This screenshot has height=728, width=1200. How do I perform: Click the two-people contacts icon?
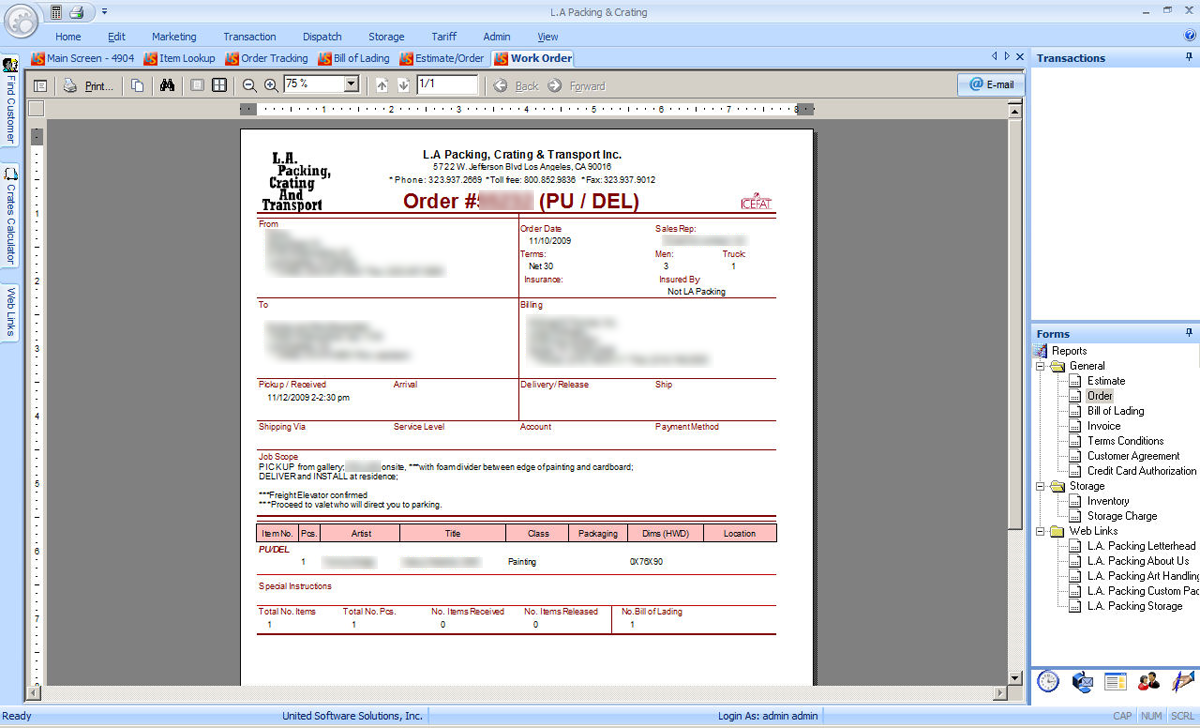click(x=1148, y=681)
